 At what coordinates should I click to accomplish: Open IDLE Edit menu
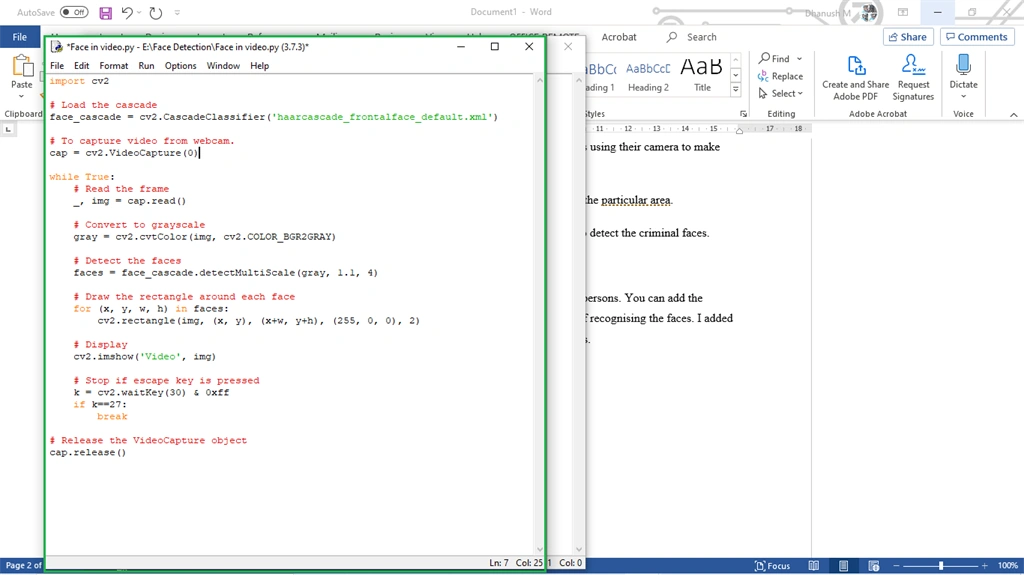point(81,66)
